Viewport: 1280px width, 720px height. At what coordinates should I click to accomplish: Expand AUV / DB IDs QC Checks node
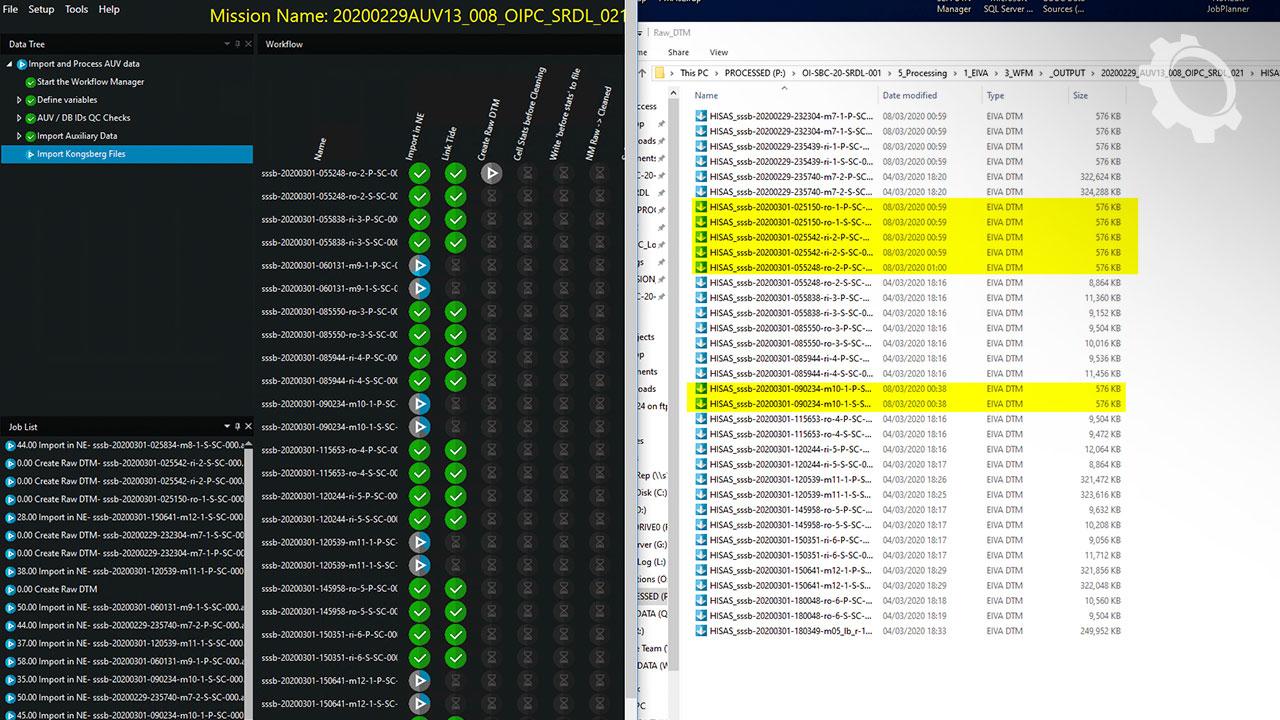click(x=19, y=118)
